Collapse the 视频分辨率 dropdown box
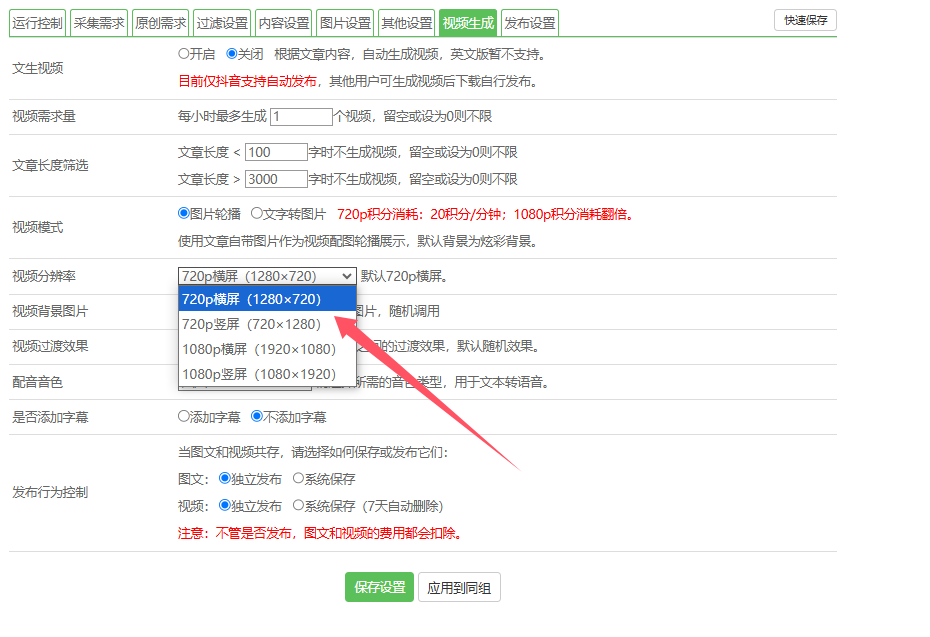930x637 pixels. click(267, 276)
